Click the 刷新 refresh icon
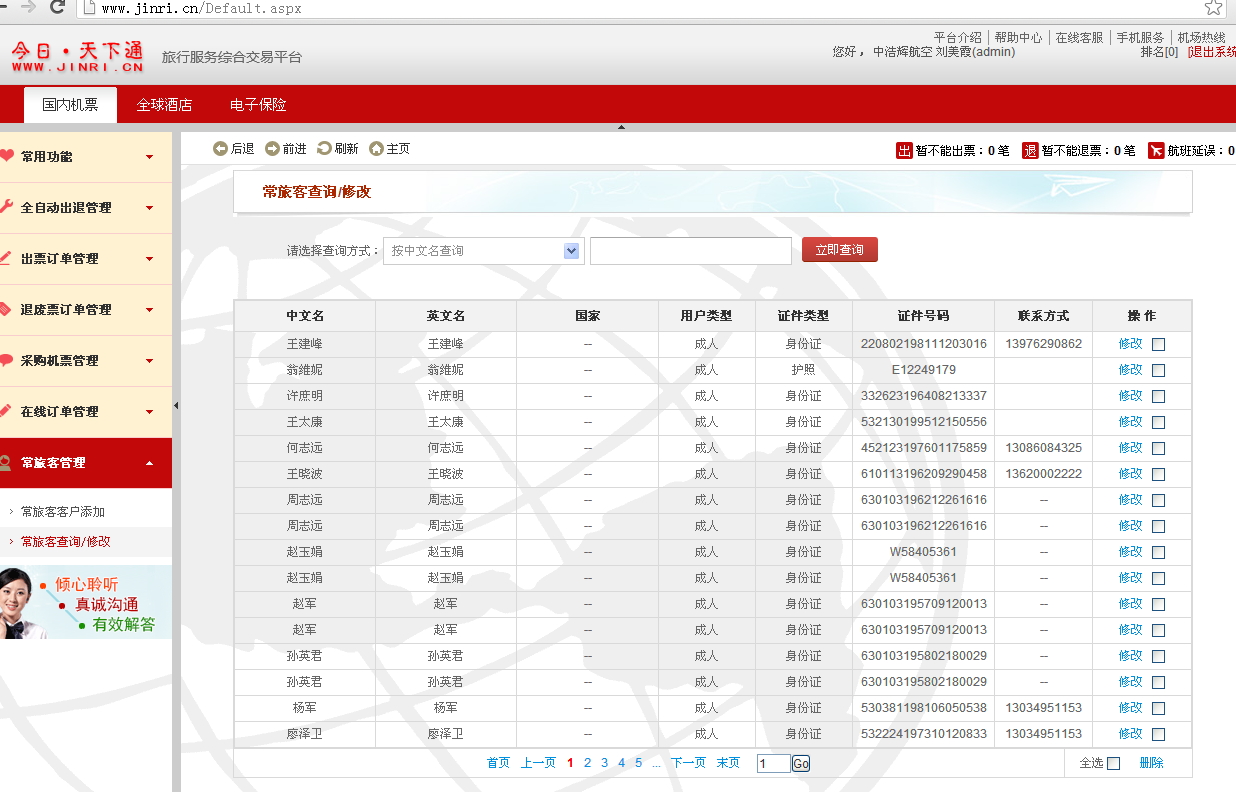Screen dimensions: 1236x792 [324, 149]
